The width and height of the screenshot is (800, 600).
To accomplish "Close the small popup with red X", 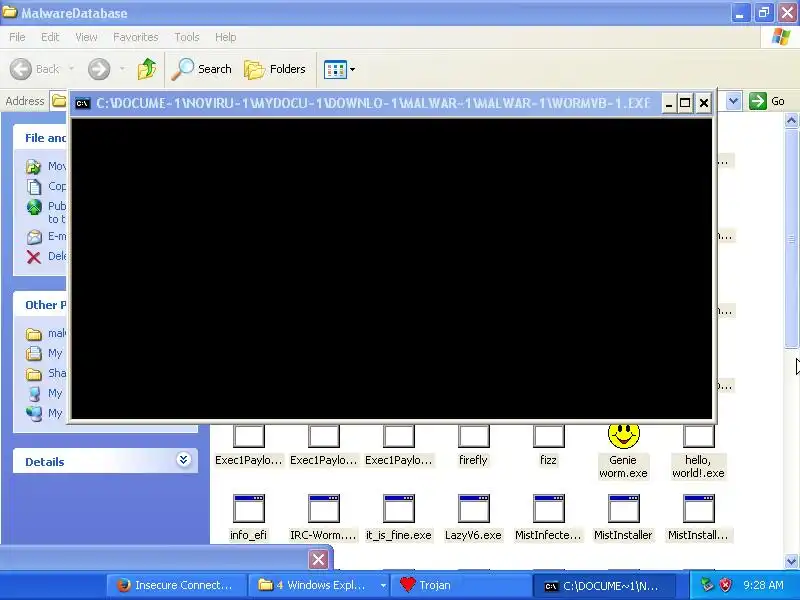I will tap(318, 559).
